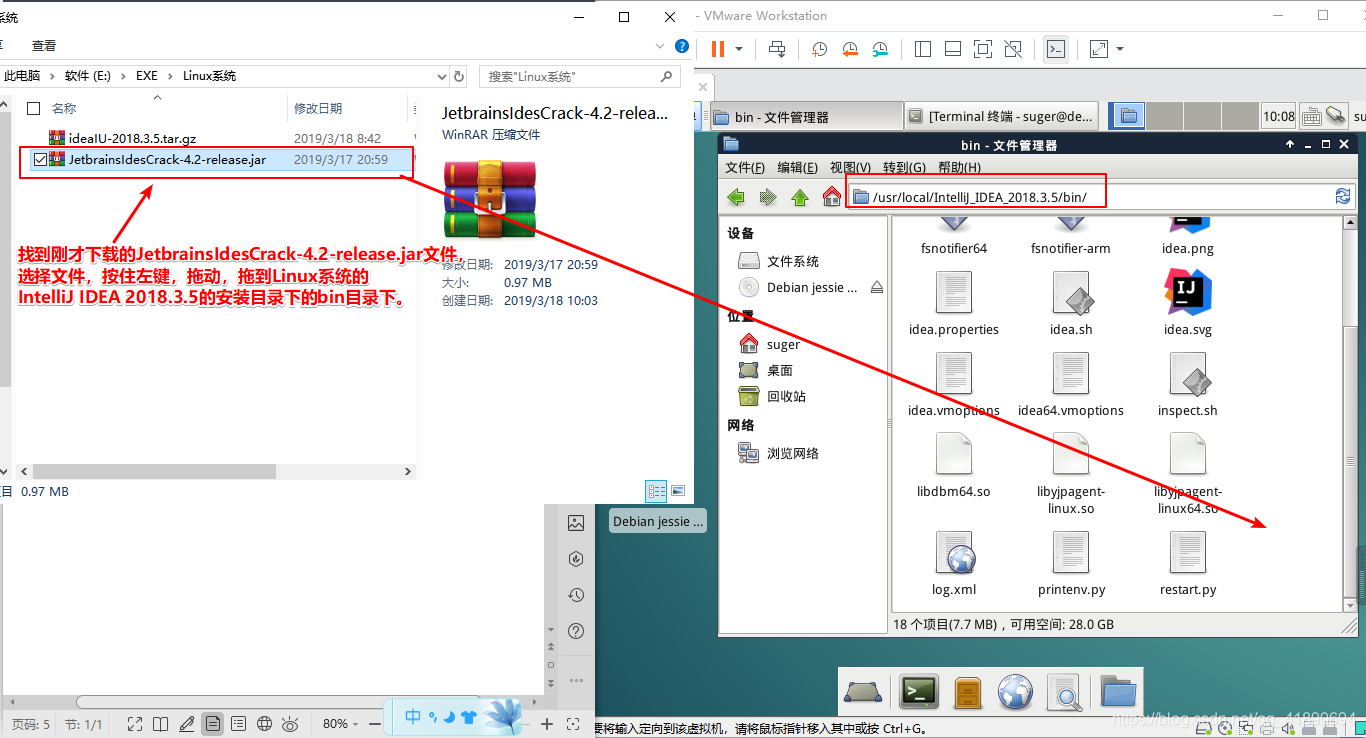Go back in Thunar file manager
This screenshot has width=1366, height=738.
736,197
